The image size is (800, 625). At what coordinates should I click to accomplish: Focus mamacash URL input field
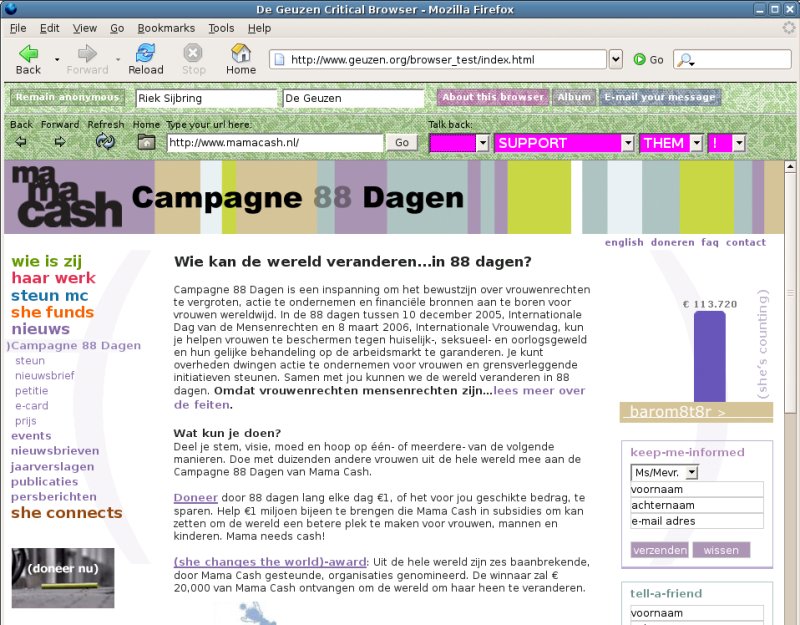(274, 142)
